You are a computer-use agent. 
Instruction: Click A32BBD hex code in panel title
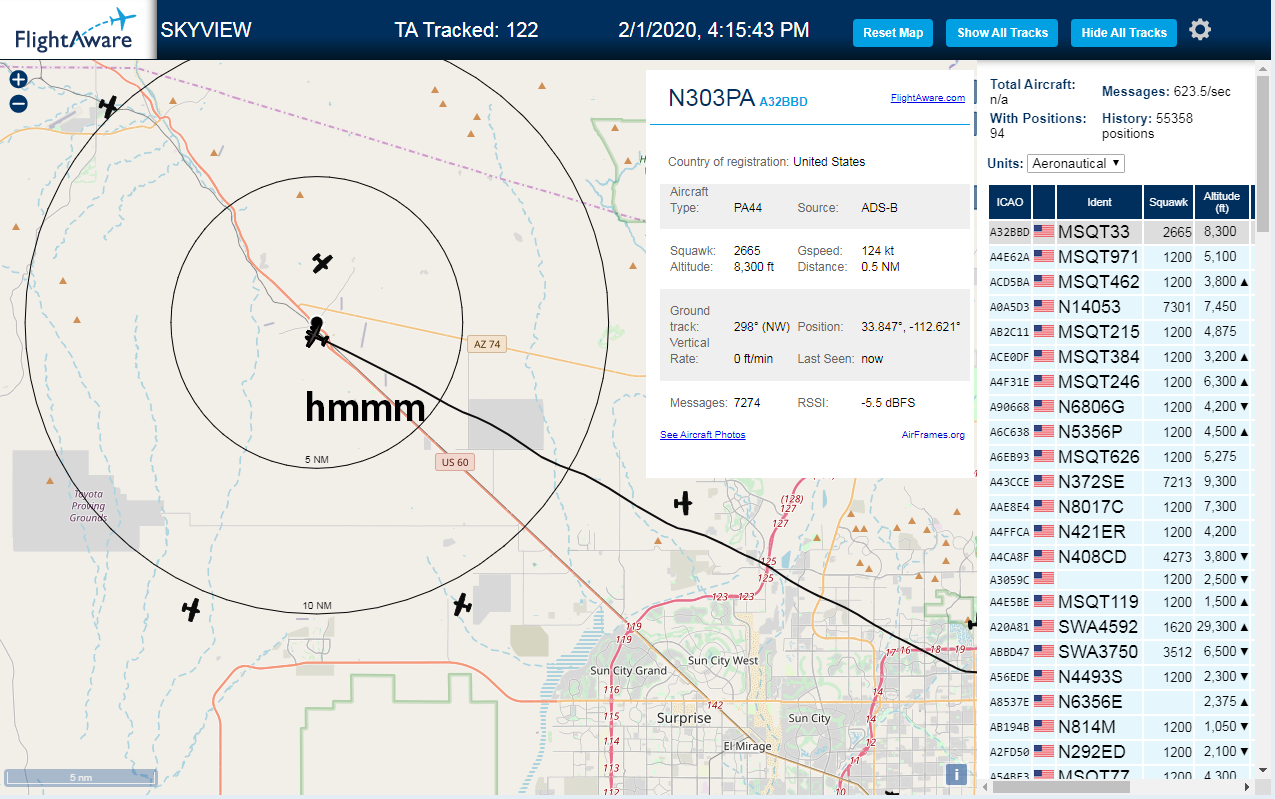coord(783,102)
